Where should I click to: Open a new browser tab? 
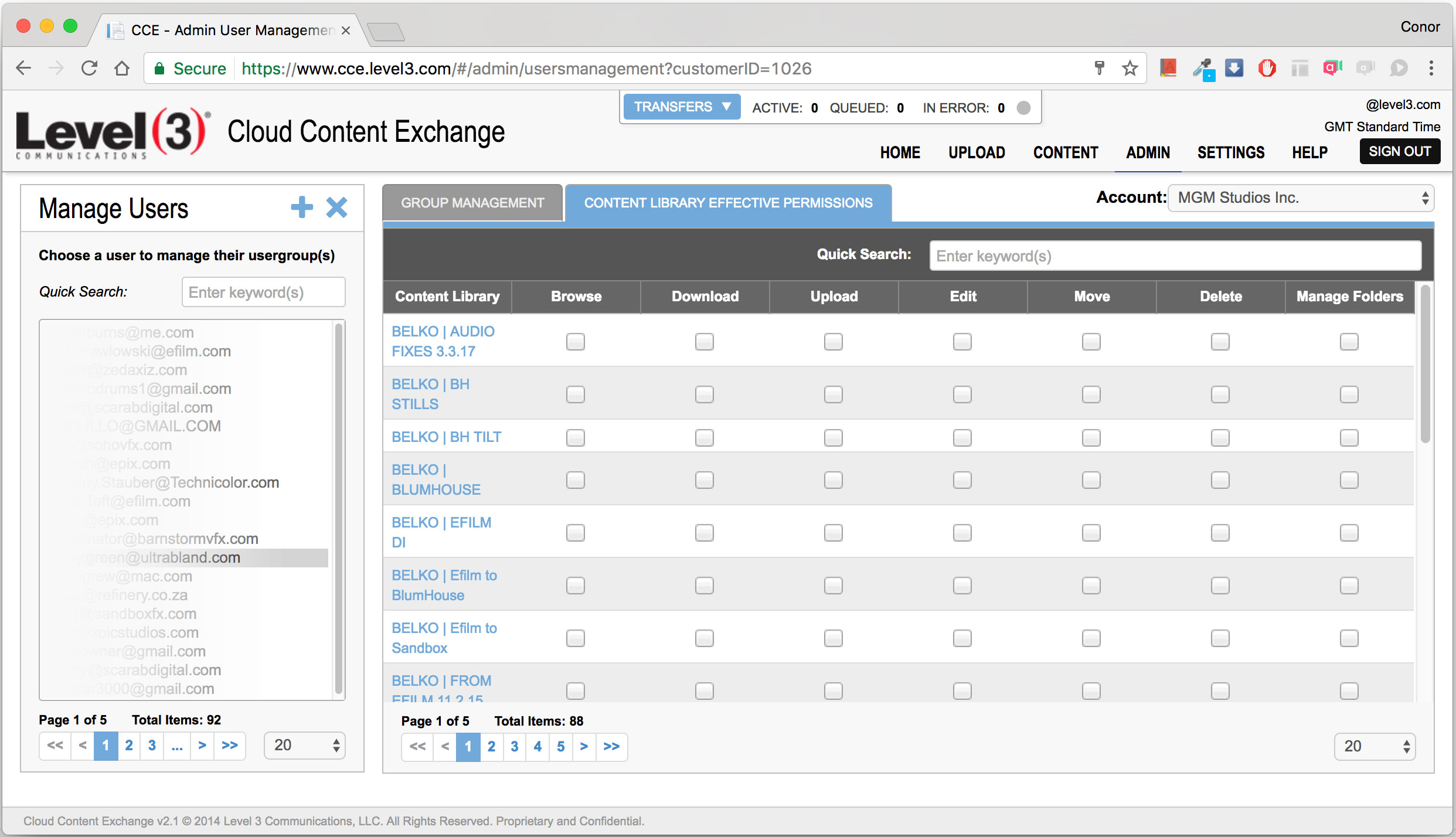click(386, 32)
